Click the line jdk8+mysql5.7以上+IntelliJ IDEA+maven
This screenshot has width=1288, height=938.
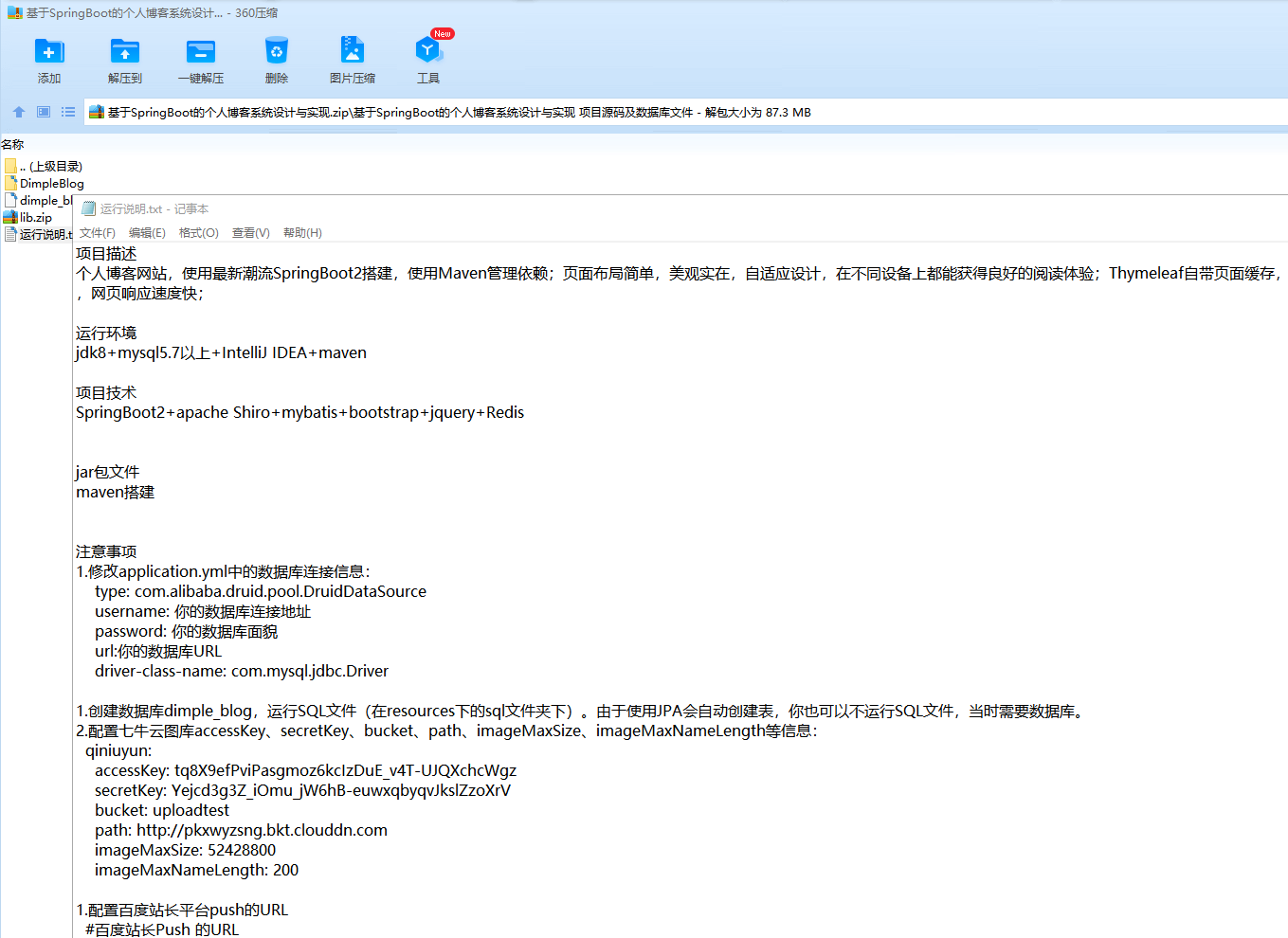(221, 353)
